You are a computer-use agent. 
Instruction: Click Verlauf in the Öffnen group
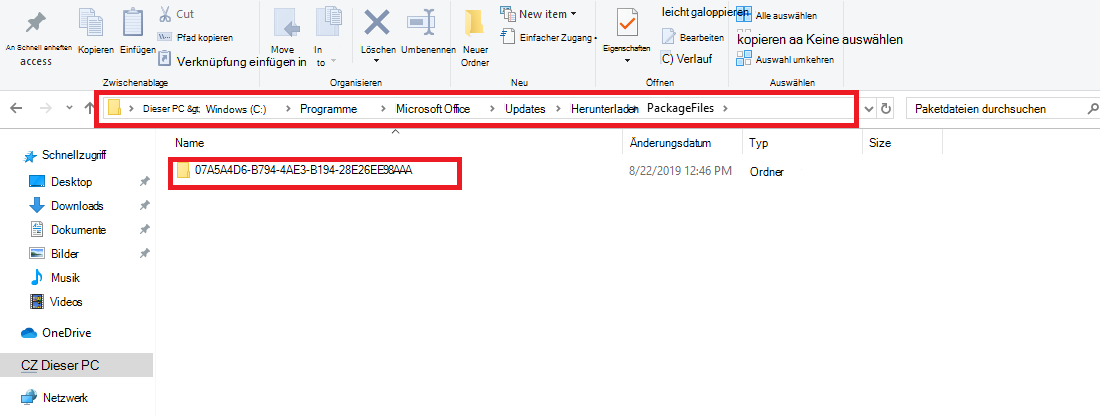pyautogui.click(x=688, y=59)
